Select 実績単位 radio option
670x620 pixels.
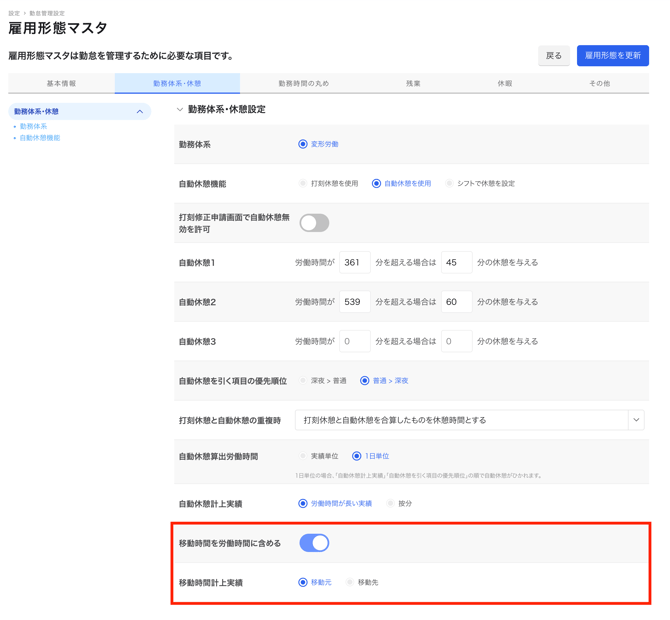(303, 456)
